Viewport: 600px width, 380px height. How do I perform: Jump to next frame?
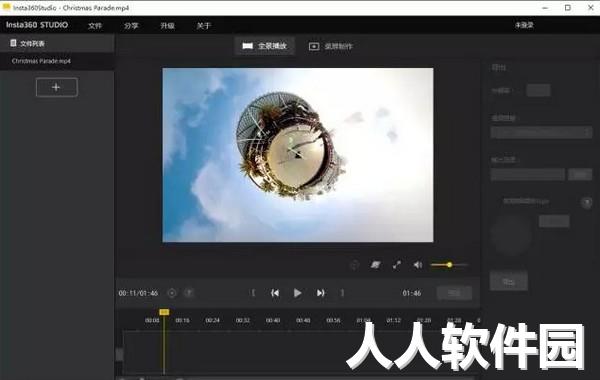click(x=321, y=293)
